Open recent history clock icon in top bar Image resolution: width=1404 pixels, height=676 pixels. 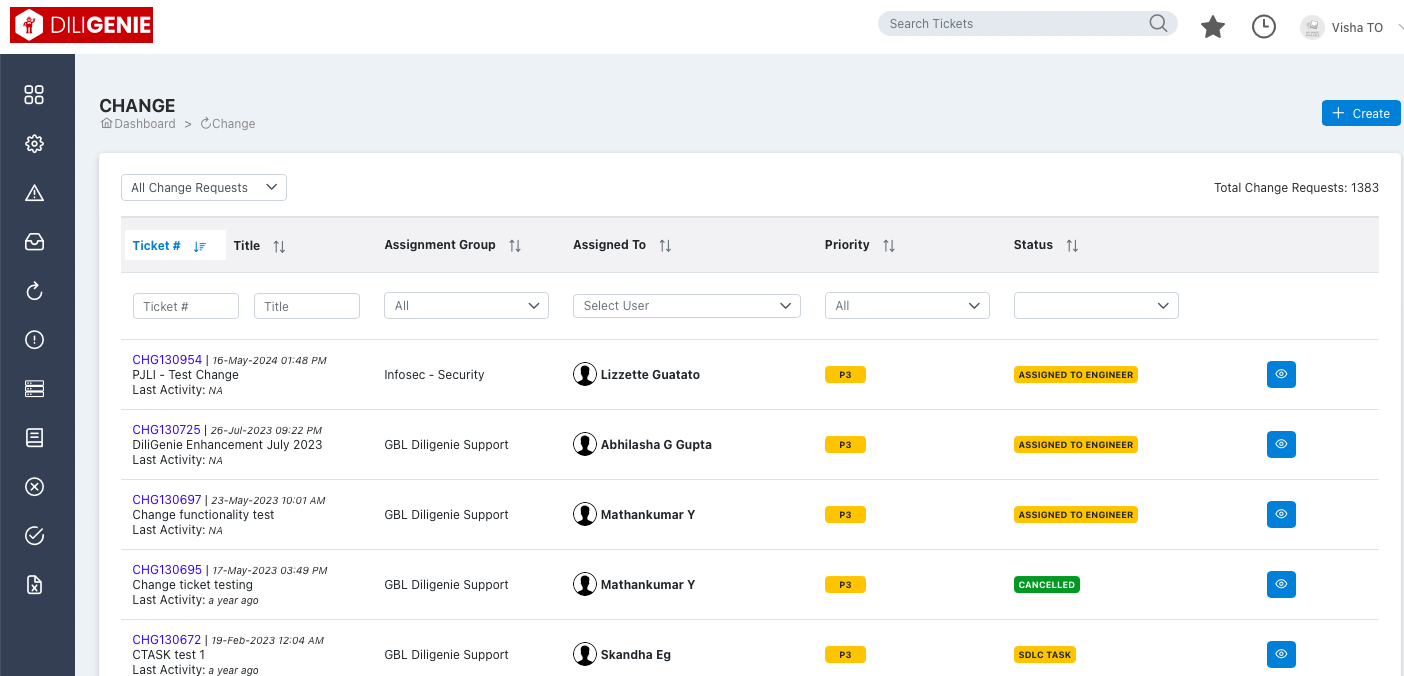pyautogui.click(x=1263, y=27)
